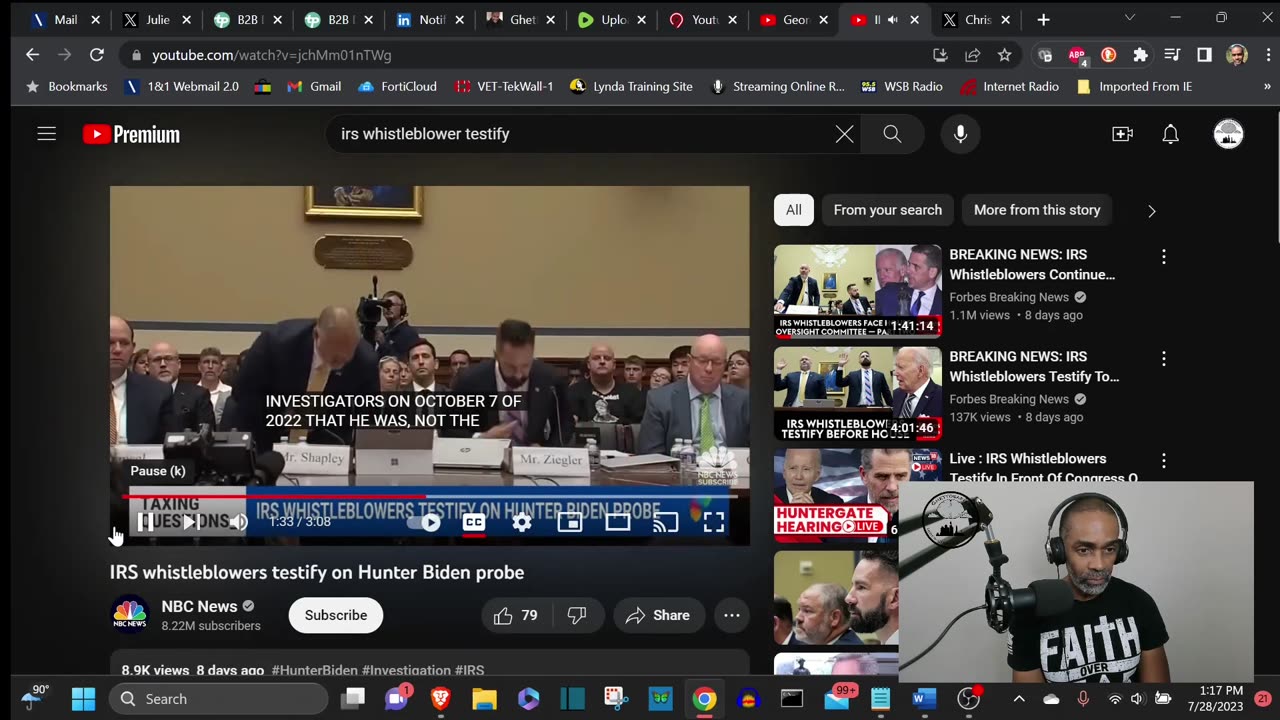
Task: Share the video
Action: click(x=657, y=615)
